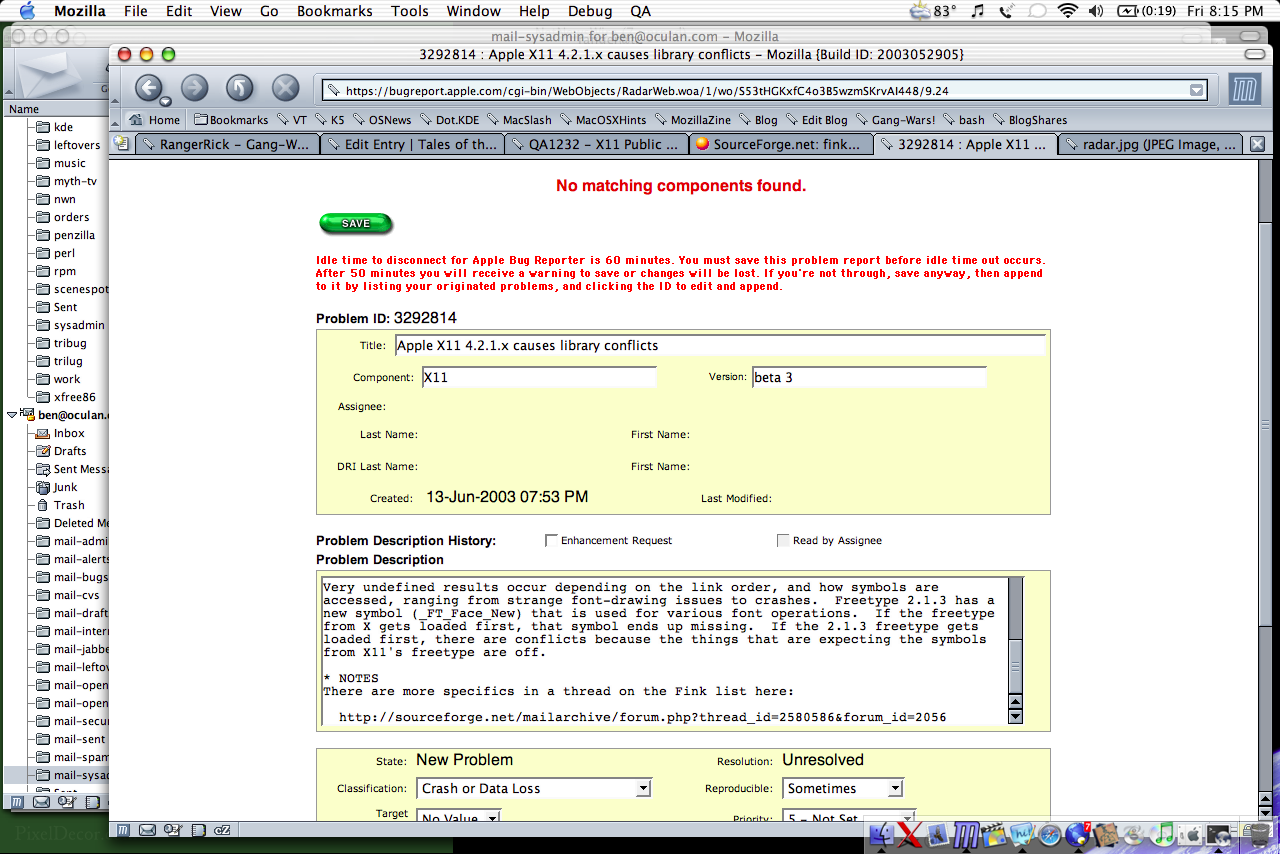
Task: Stop loading with the Stop button
Action: click(x=286, y=88)
